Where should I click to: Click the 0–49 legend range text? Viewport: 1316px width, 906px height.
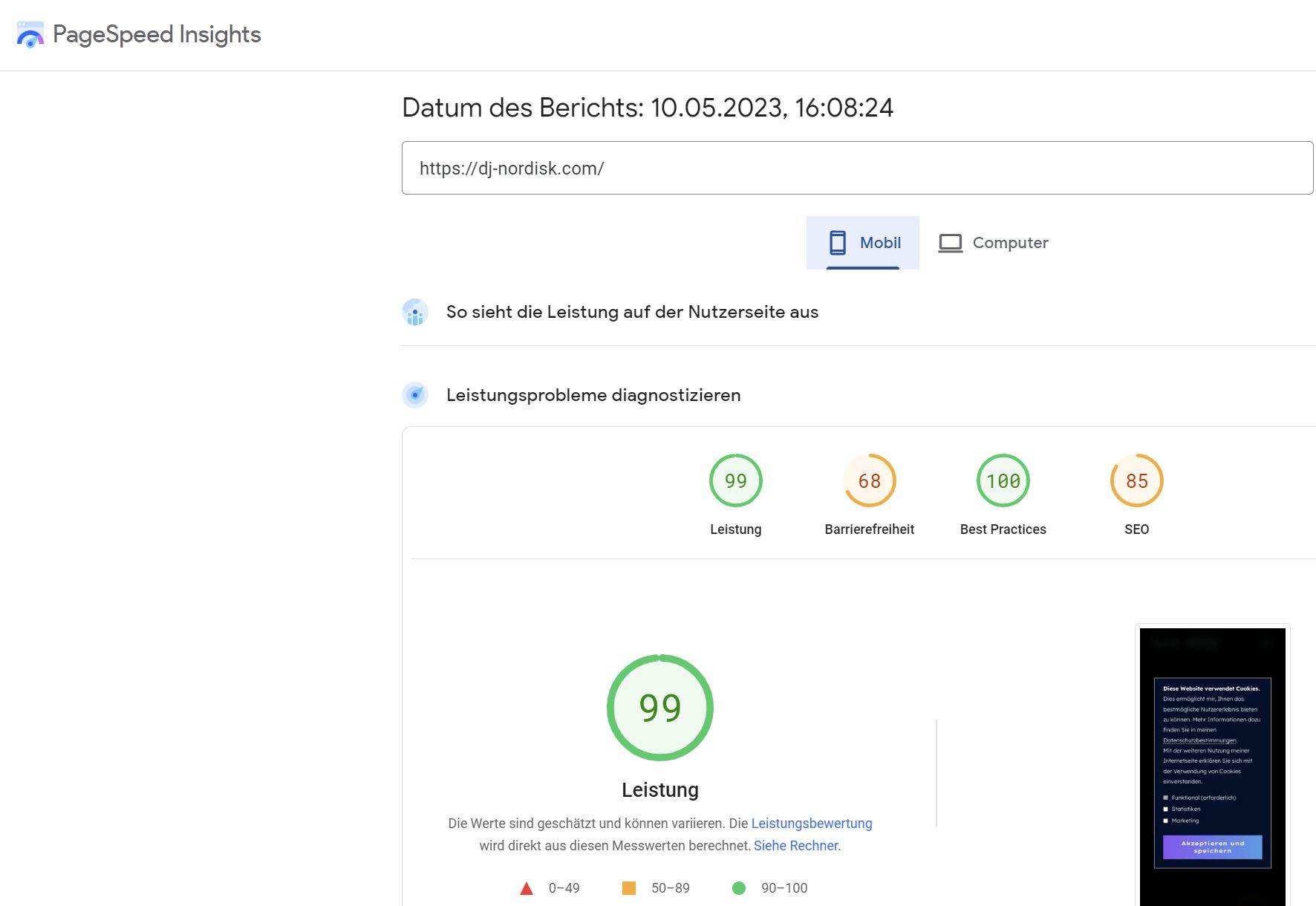564,888
